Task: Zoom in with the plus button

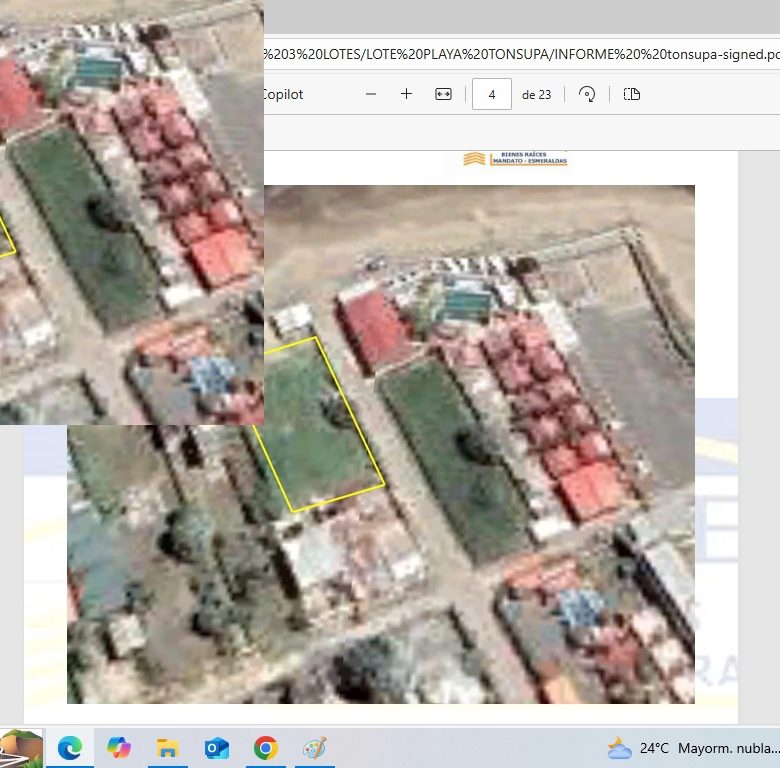Action: pos(406,94)
